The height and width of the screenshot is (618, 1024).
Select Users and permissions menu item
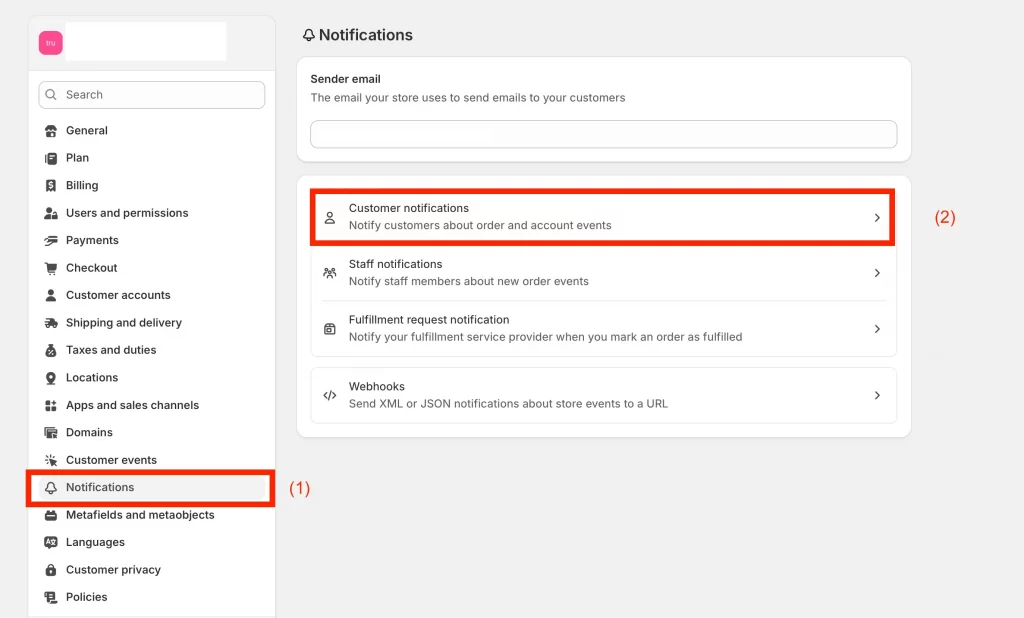(152, 213)
